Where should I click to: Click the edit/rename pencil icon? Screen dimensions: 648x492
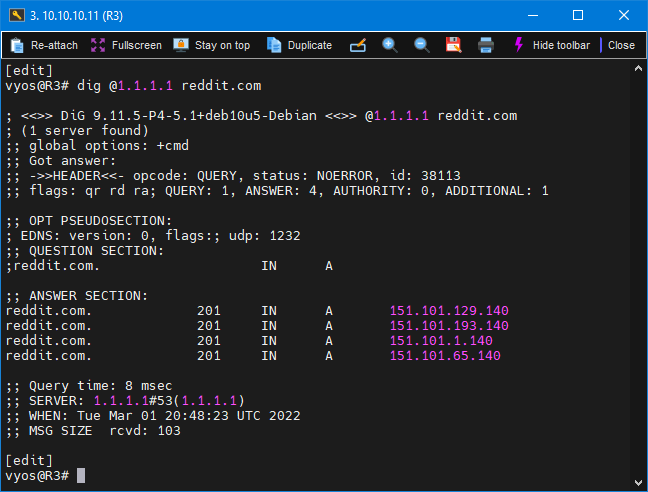[x=358, y=45]
